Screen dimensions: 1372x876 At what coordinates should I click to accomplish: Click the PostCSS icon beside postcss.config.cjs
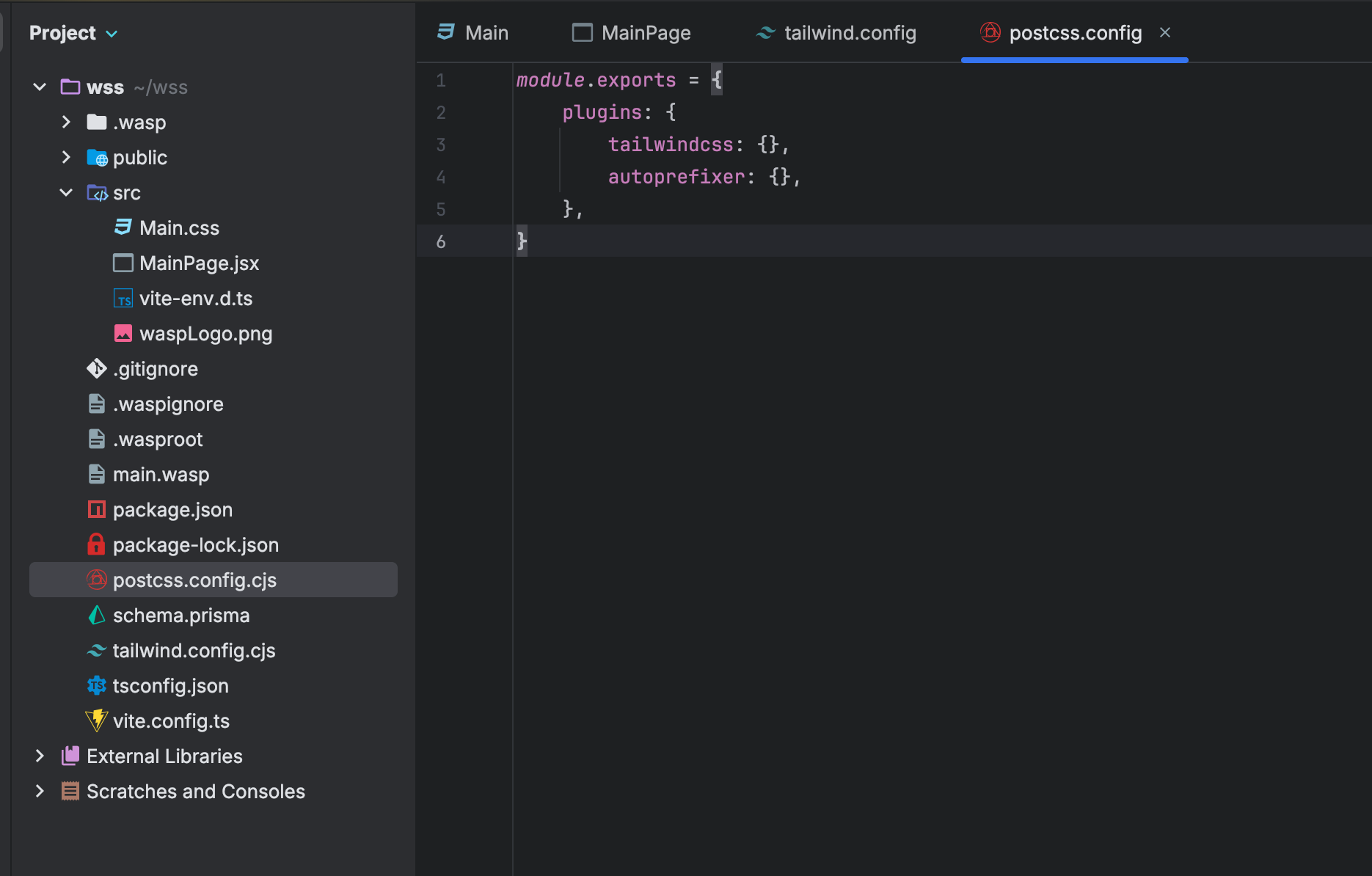click(97, 580)
